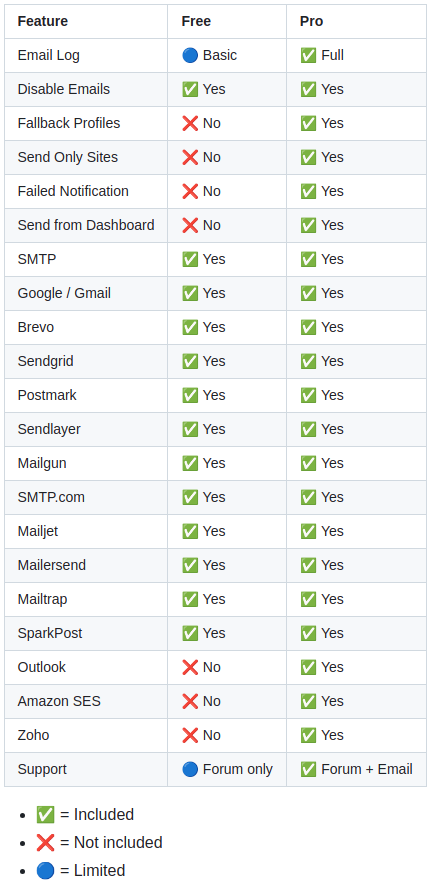Select the Amazon SES feature cell
432x891 pixels.
(86, 702)
